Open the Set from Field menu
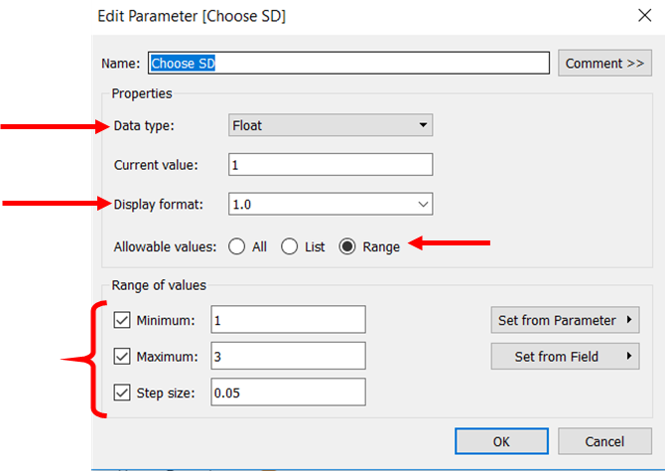The image size is (665, 471). pyautogui.click(x=564, y=356)
